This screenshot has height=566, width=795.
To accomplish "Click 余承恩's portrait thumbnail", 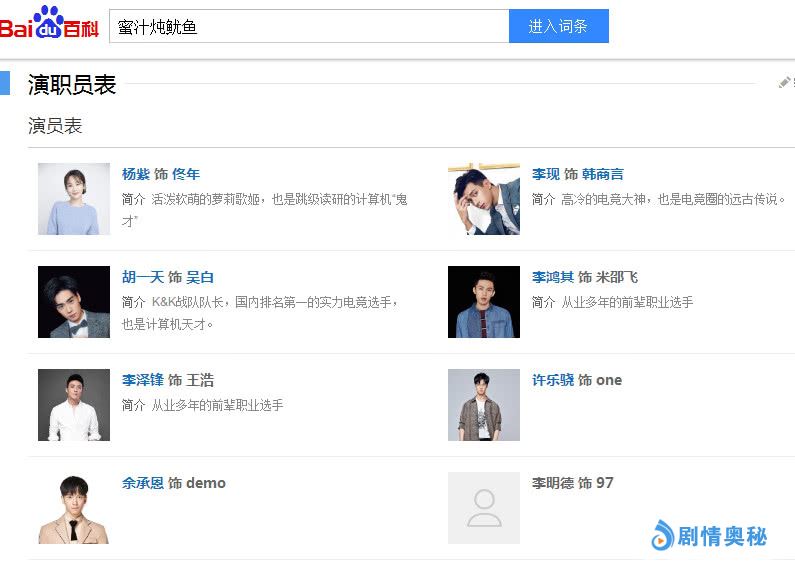I will [x=74, y=508].
